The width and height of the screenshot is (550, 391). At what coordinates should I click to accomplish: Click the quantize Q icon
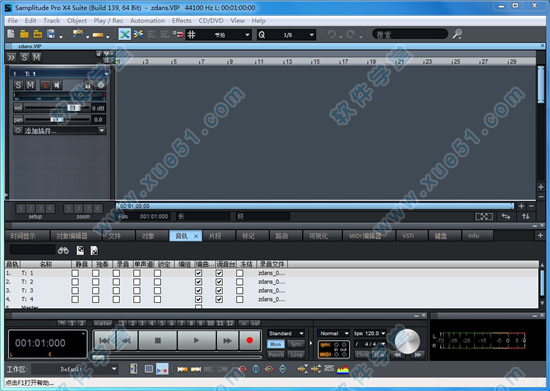pos(262,35)
